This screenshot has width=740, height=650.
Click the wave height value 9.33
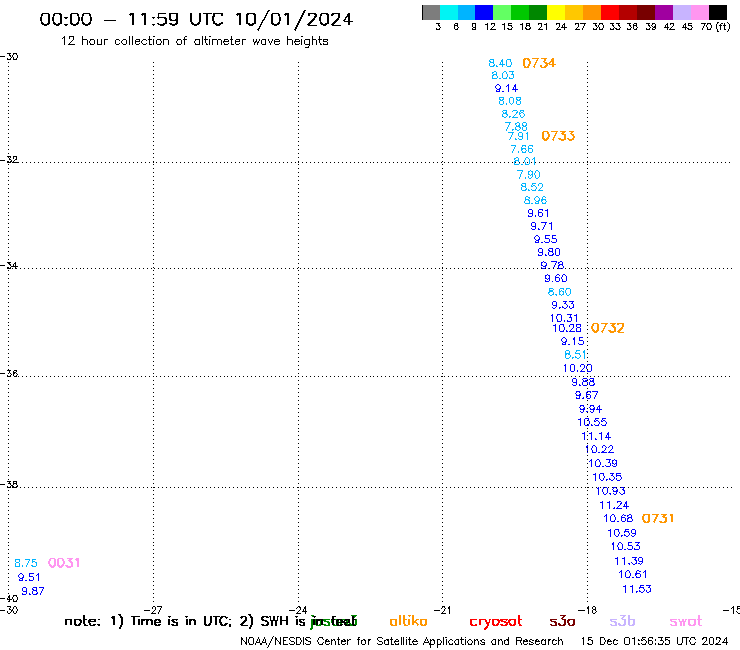click(563, 305)
